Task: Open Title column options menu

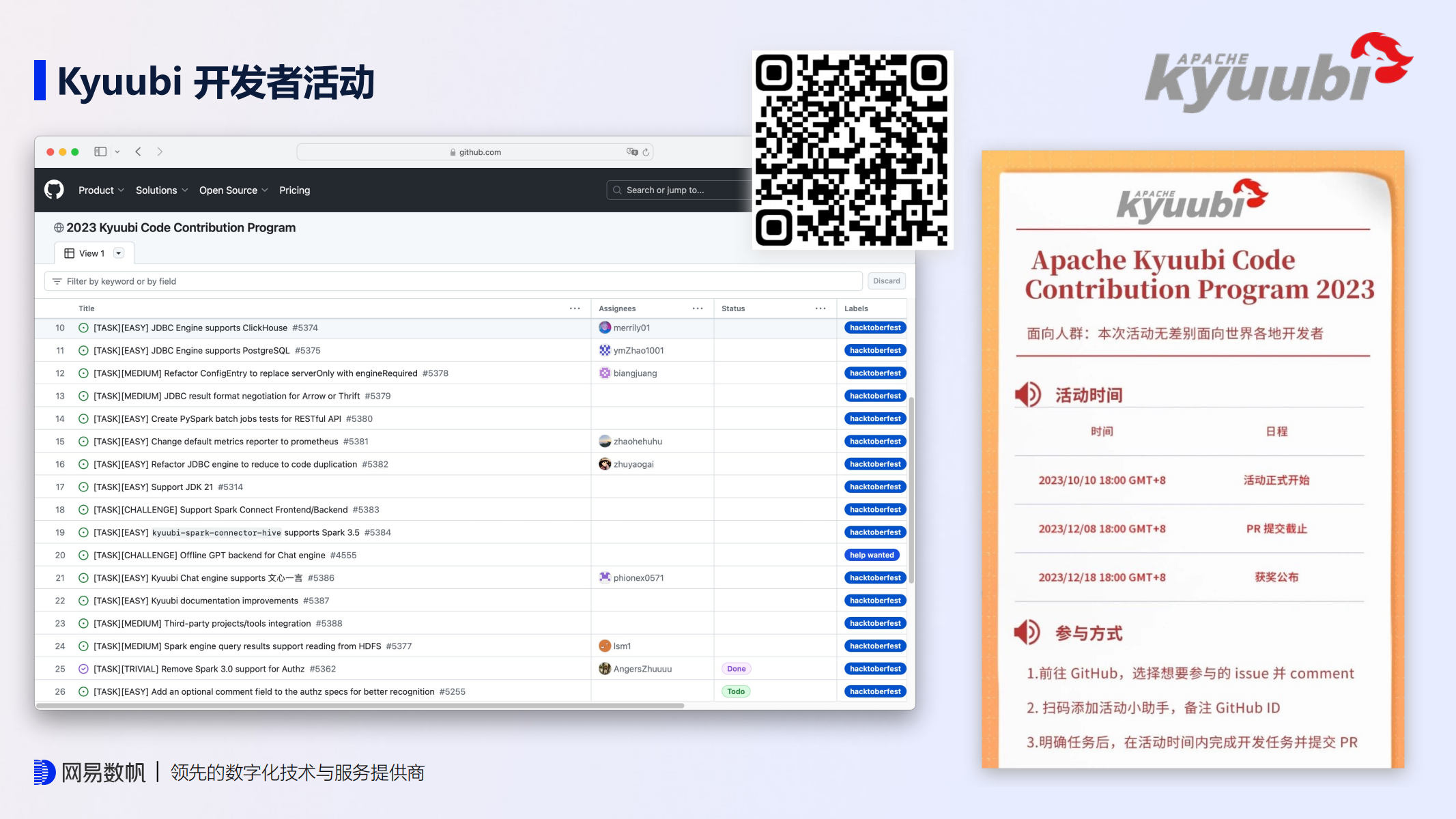Action: coord(575,308)
